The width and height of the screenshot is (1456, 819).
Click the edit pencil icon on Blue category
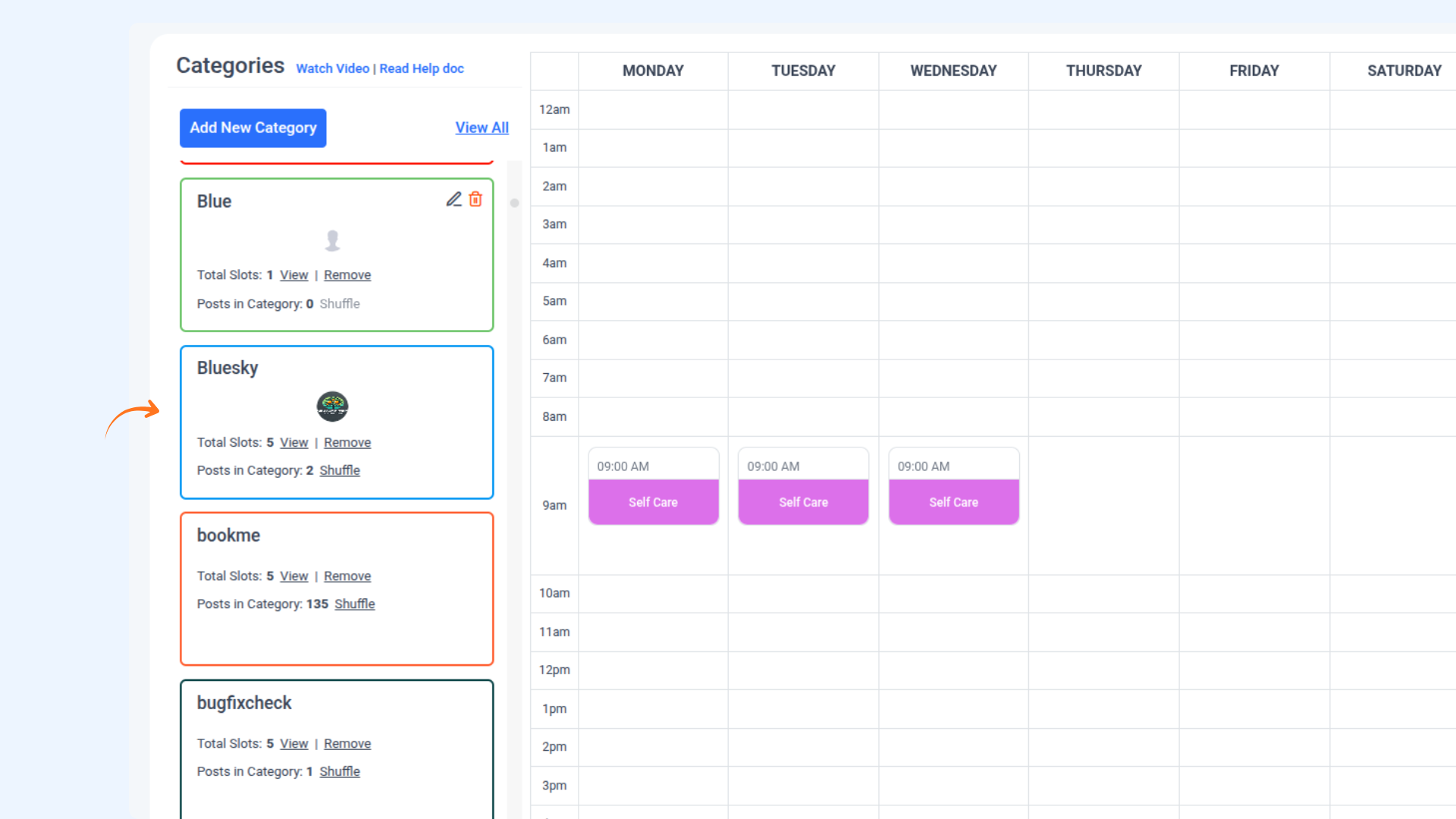point(453,199)
